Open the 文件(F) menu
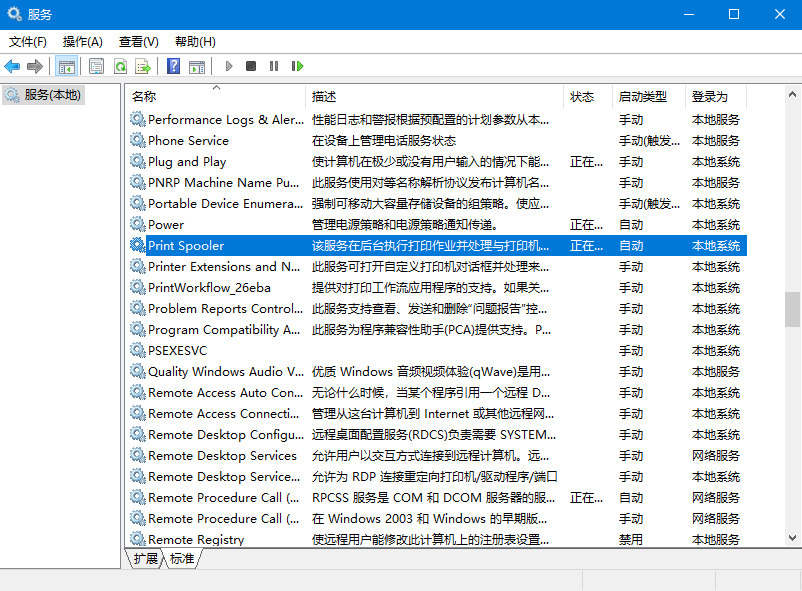Viewport: 802px width, 591px height. [28, 41]
